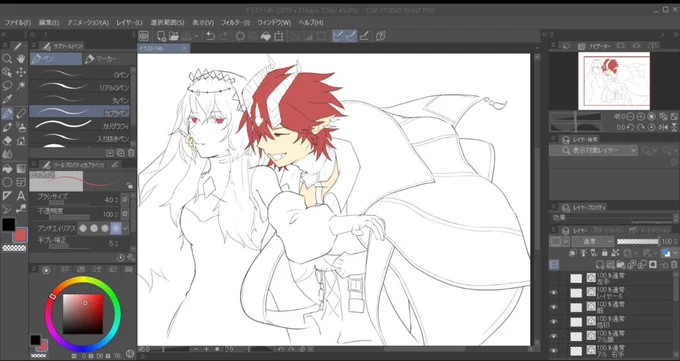The height and width of the screenshot is (361, 680).
Task: Select the Lasso selection tool
Action: 7,85
